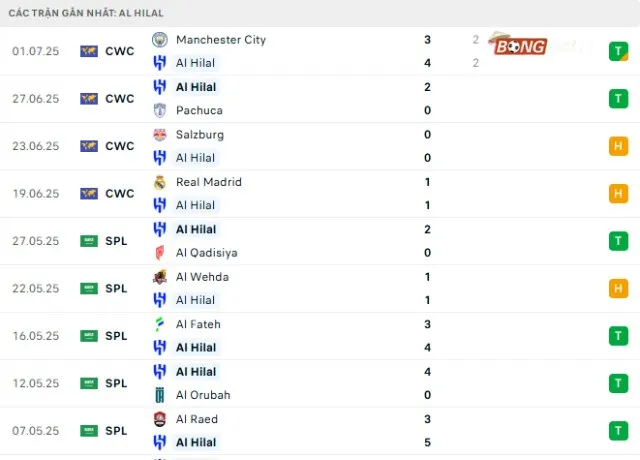Open the Real Madrid team name link

tap(208, 182)
